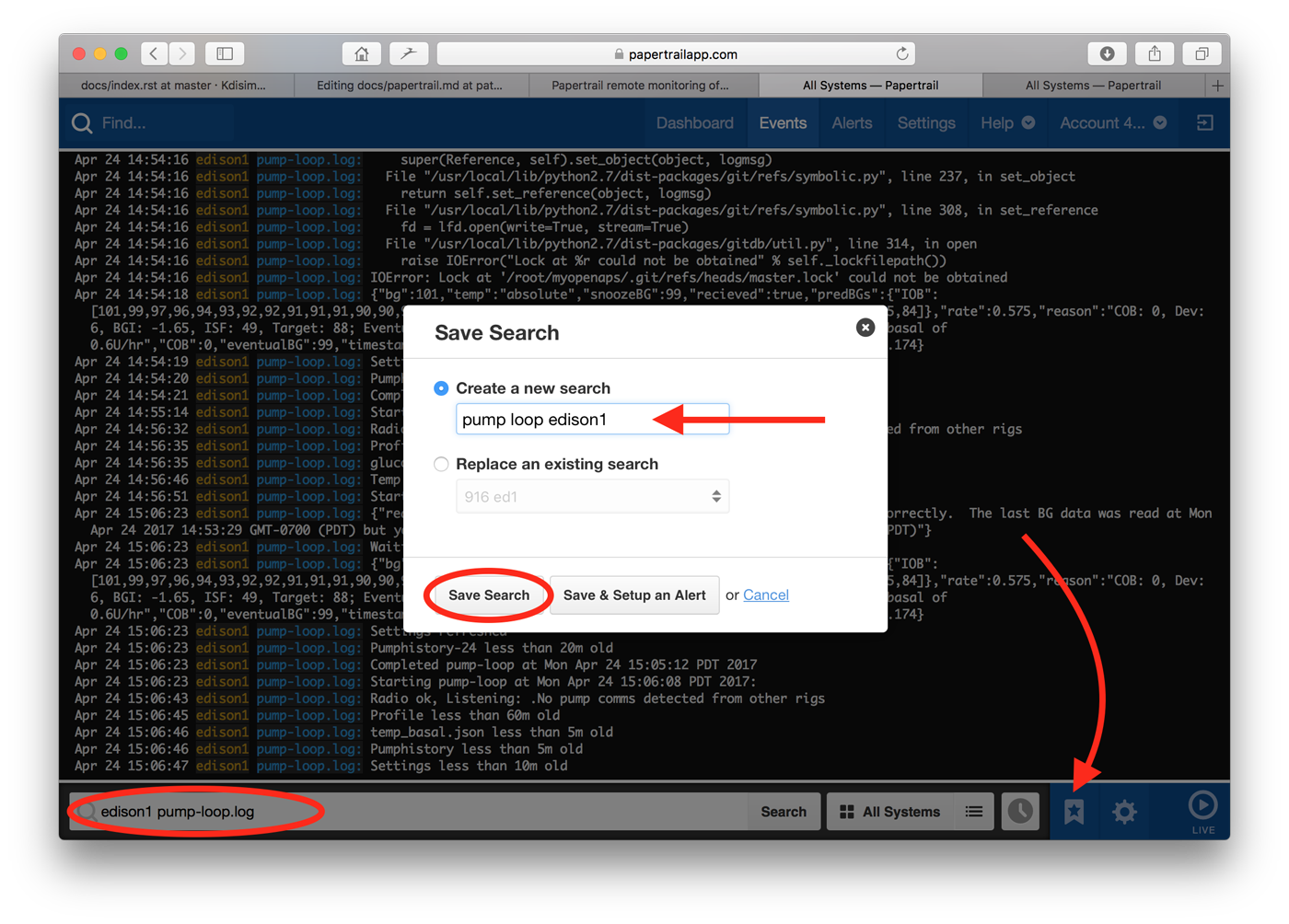The image size is (1289, 924).
Task: Click the new search name field
Action: 592,420
